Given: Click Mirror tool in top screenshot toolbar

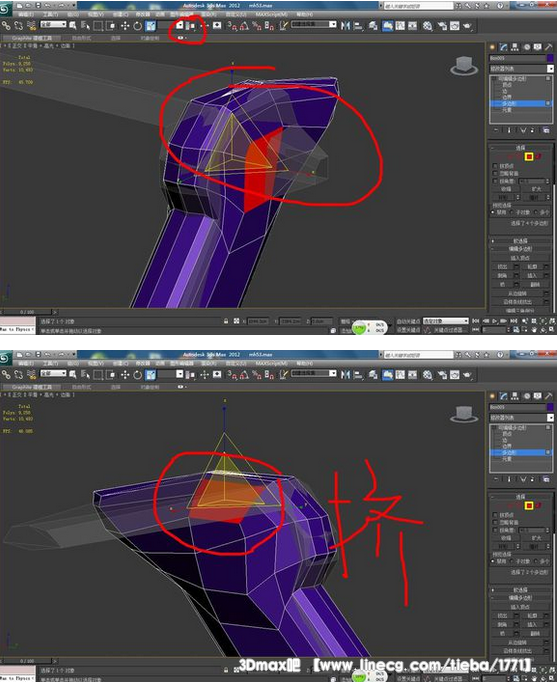Looking at the screenshot, I should [346, 26].
